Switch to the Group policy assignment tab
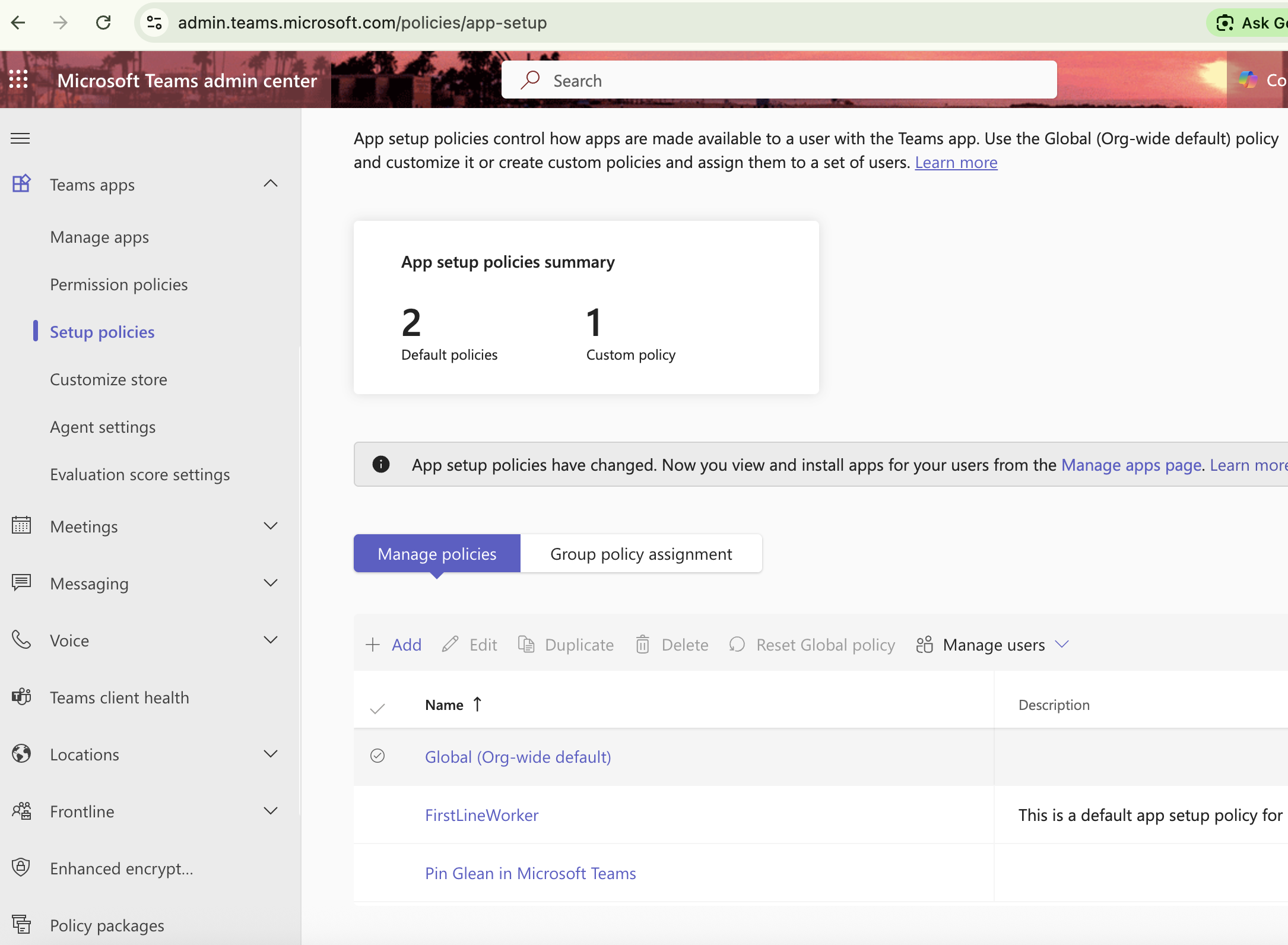The image size is (1288, 945). (641, 553)
